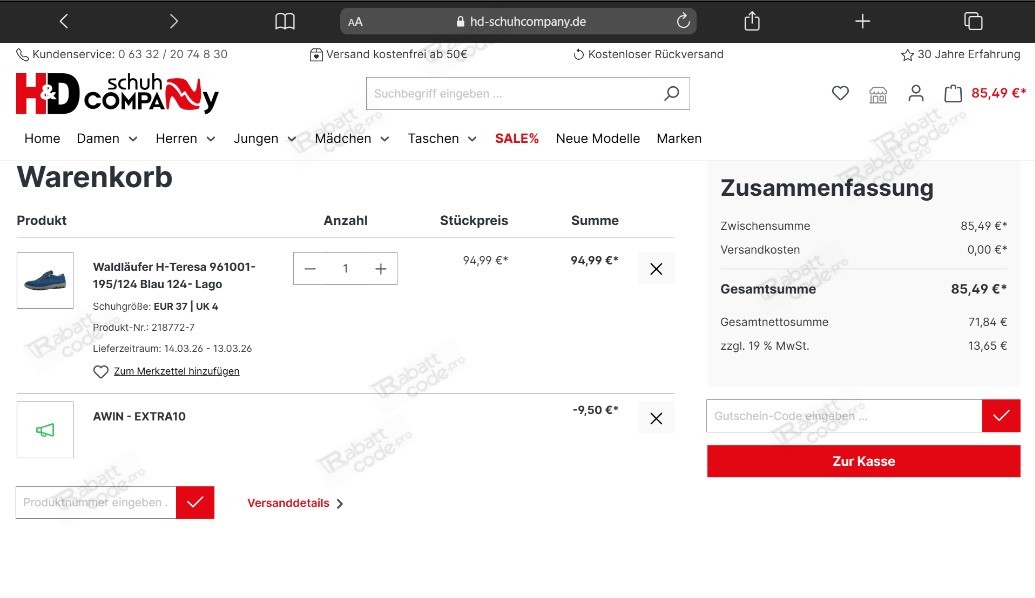
Task: Click the search magnifier icon
Action: click(672, 92)
